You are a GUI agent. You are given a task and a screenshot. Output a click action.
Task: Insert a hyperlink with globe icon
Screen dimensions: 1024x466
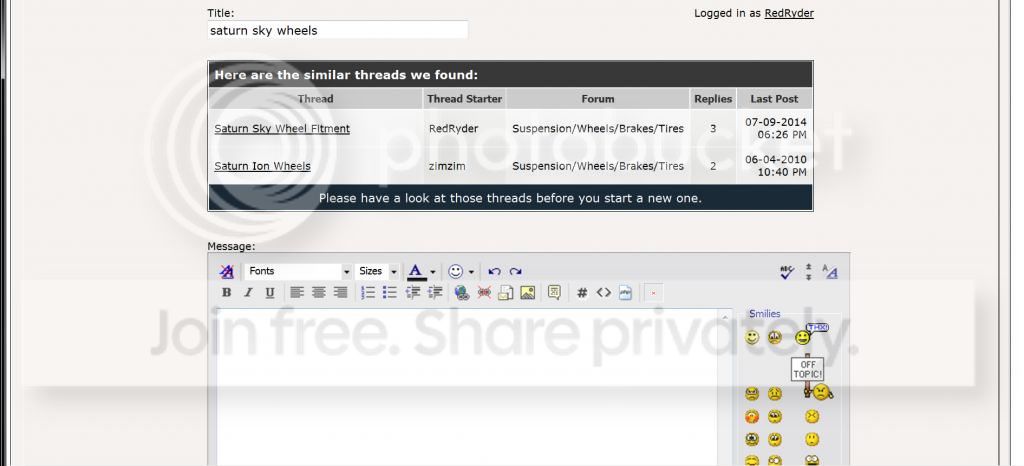coord(462,293)
